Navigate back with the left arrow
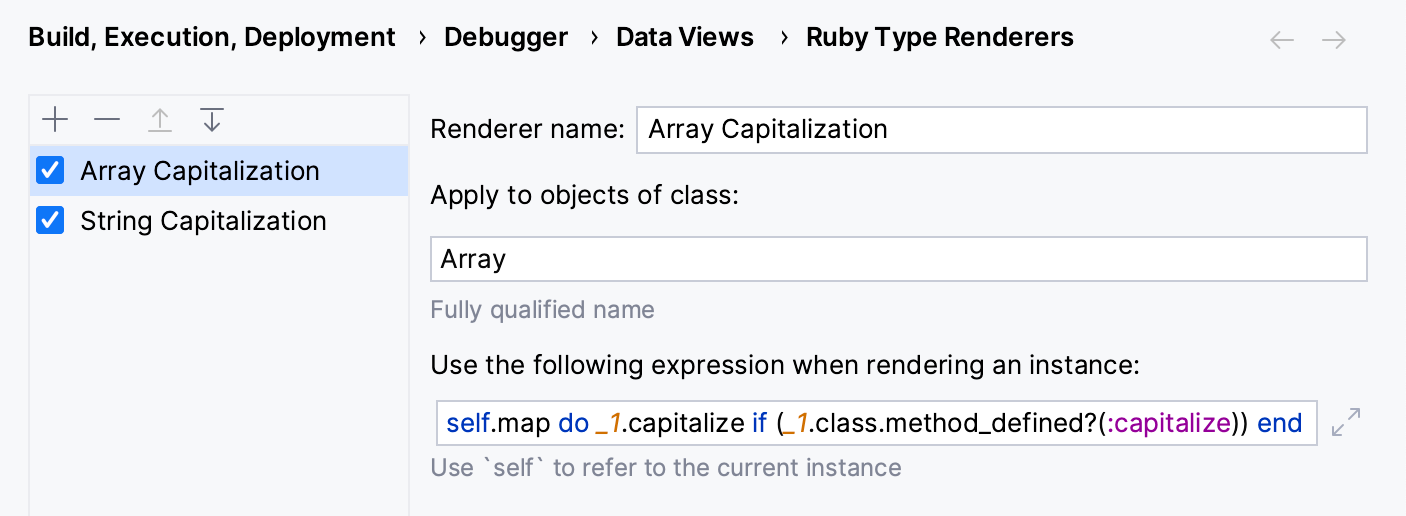The width and height of the screenshot is (1406, 516). click(x=1282, y=40)
